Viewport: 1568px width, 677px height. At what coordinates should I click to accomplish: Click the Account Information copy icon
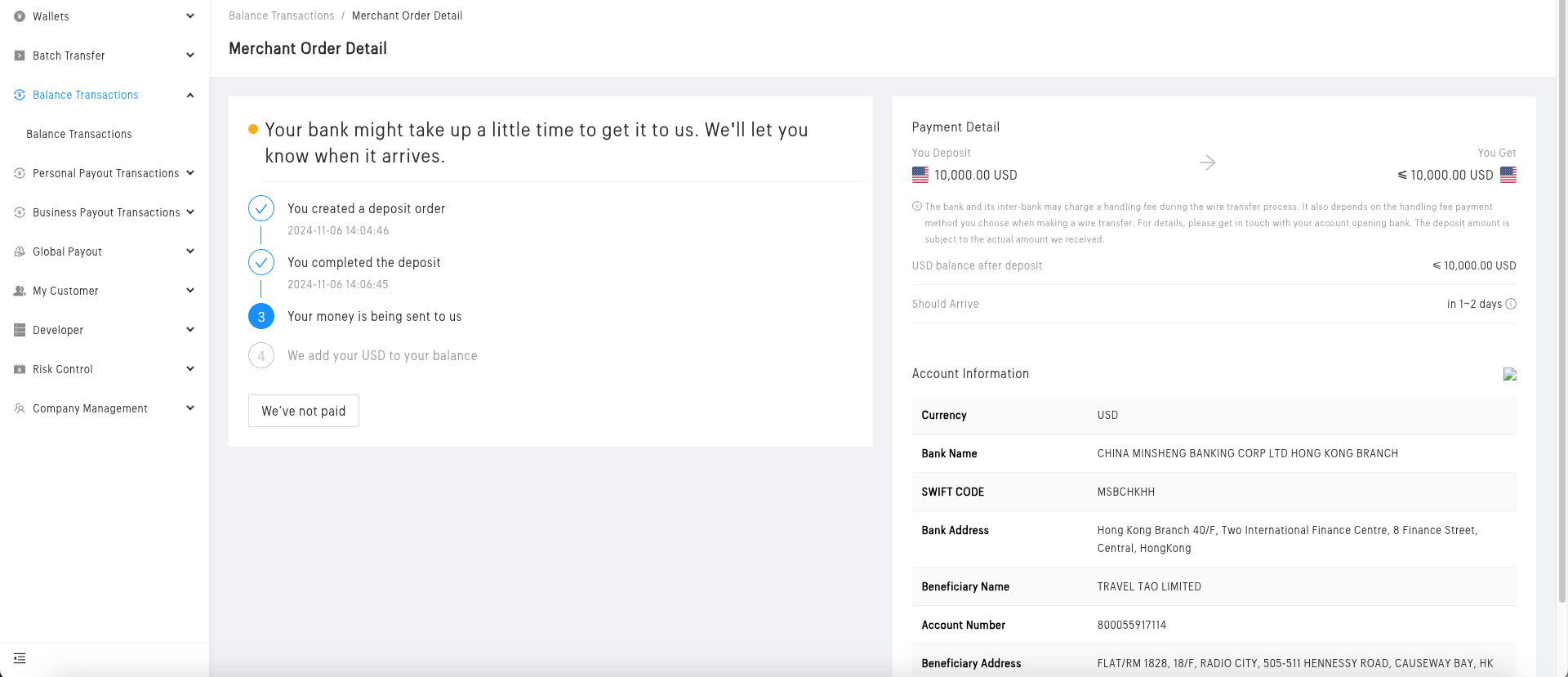(1509, 374)
